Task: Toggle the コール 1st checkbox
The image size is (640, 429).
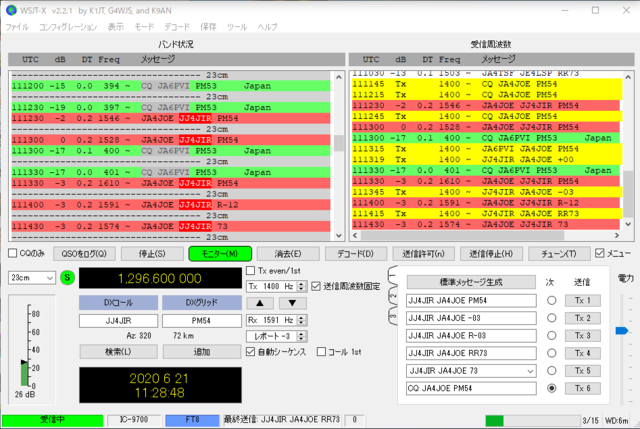Action: (x=322, y=351)
